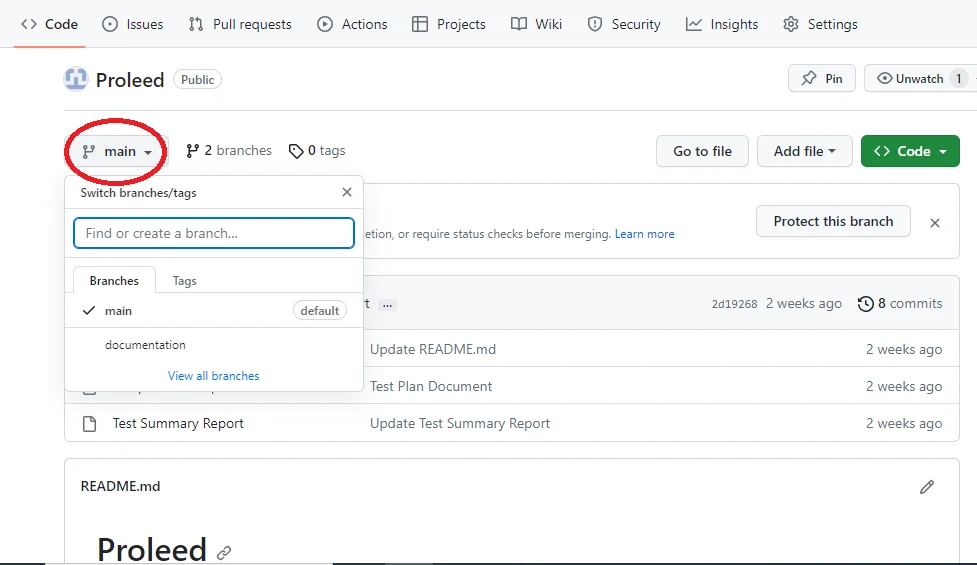Open the Issues tab
Viewport: 977px width, 565px height.
click(x=132, y=24)
